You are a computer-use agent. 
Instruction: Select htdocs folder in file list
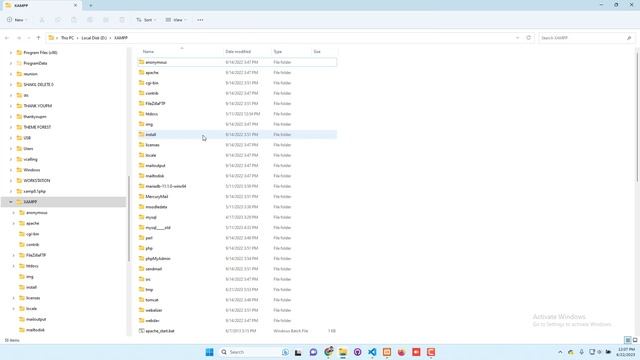(x=237, y=114)
